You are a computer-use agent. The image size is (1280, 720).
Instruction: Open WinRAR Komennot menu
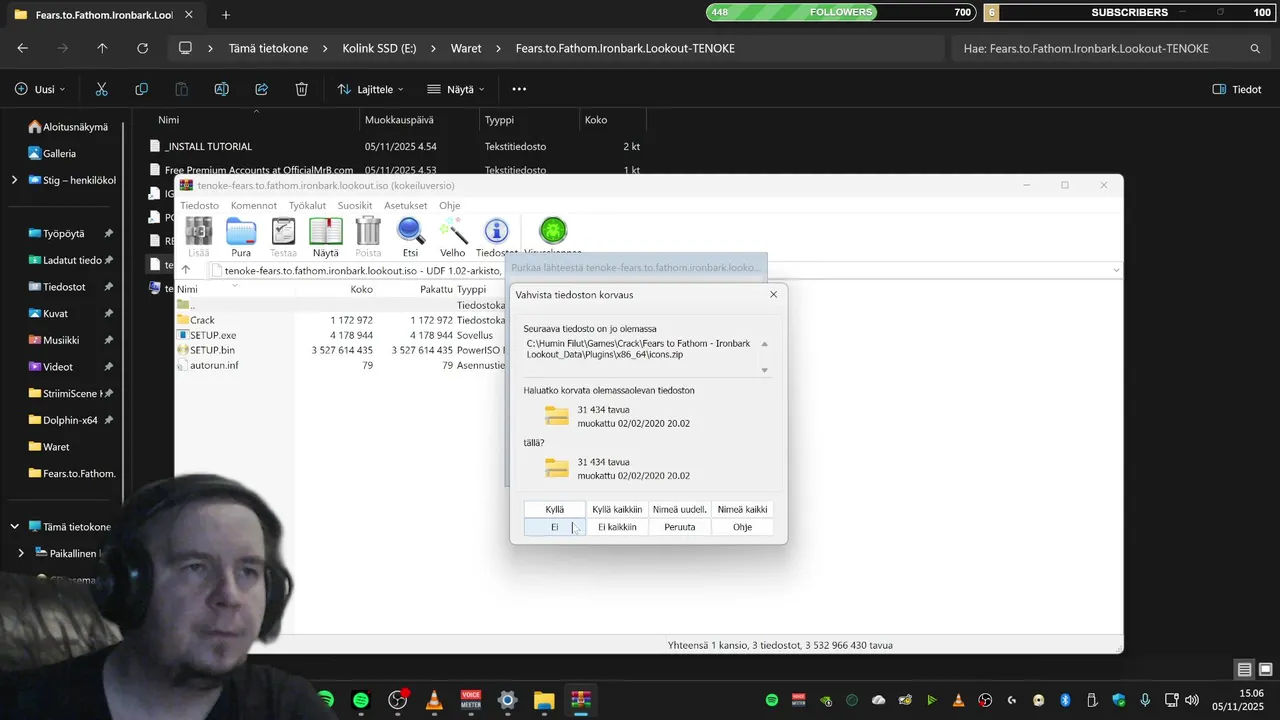click(254, 205)
